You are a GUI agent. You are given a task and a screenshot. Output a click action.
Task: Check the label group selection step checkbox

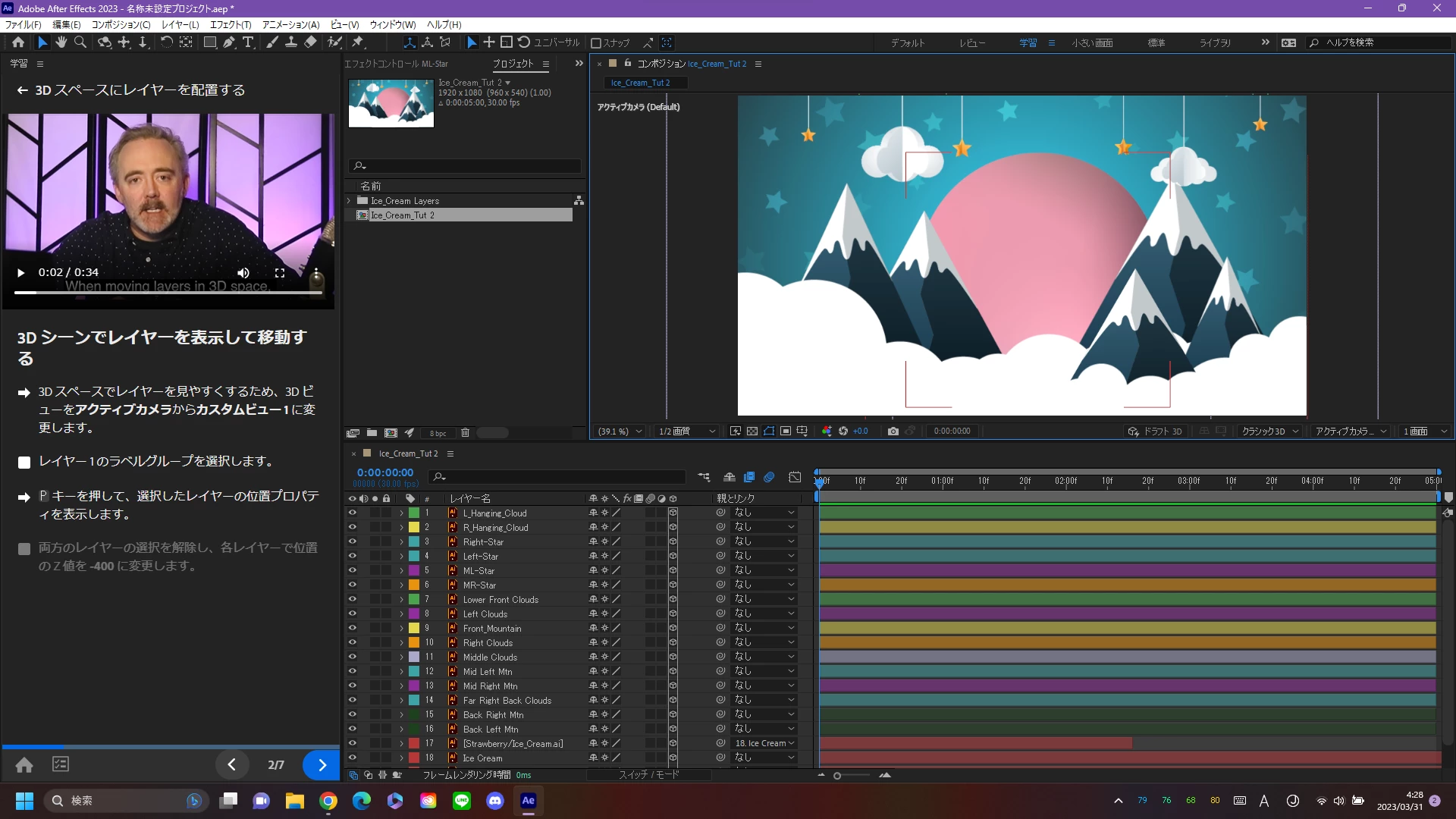click(24, 462)
